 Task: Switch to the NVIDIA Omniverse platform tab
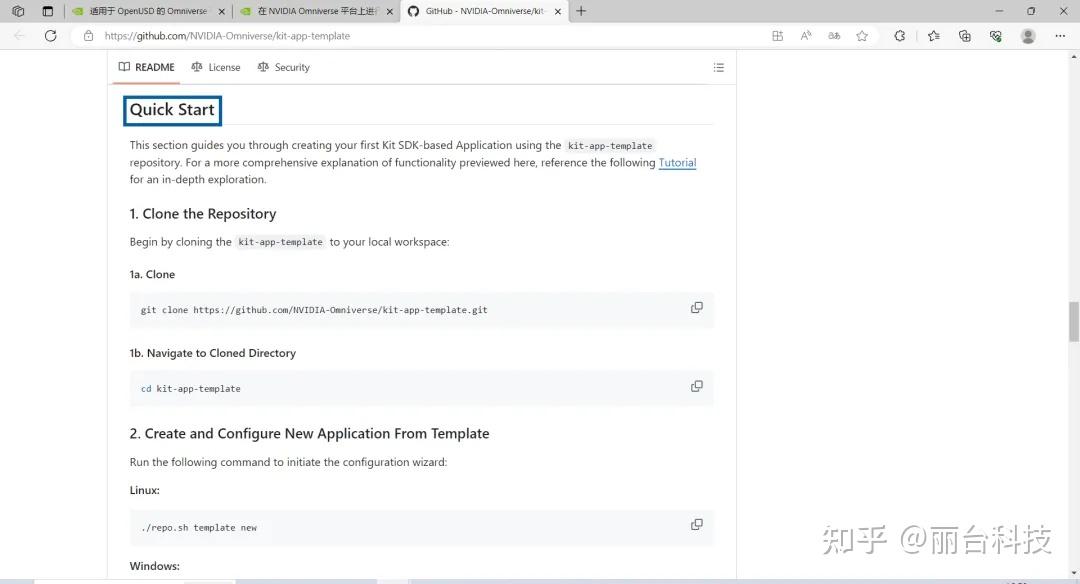pyautogui.click(x=315, y=11)
